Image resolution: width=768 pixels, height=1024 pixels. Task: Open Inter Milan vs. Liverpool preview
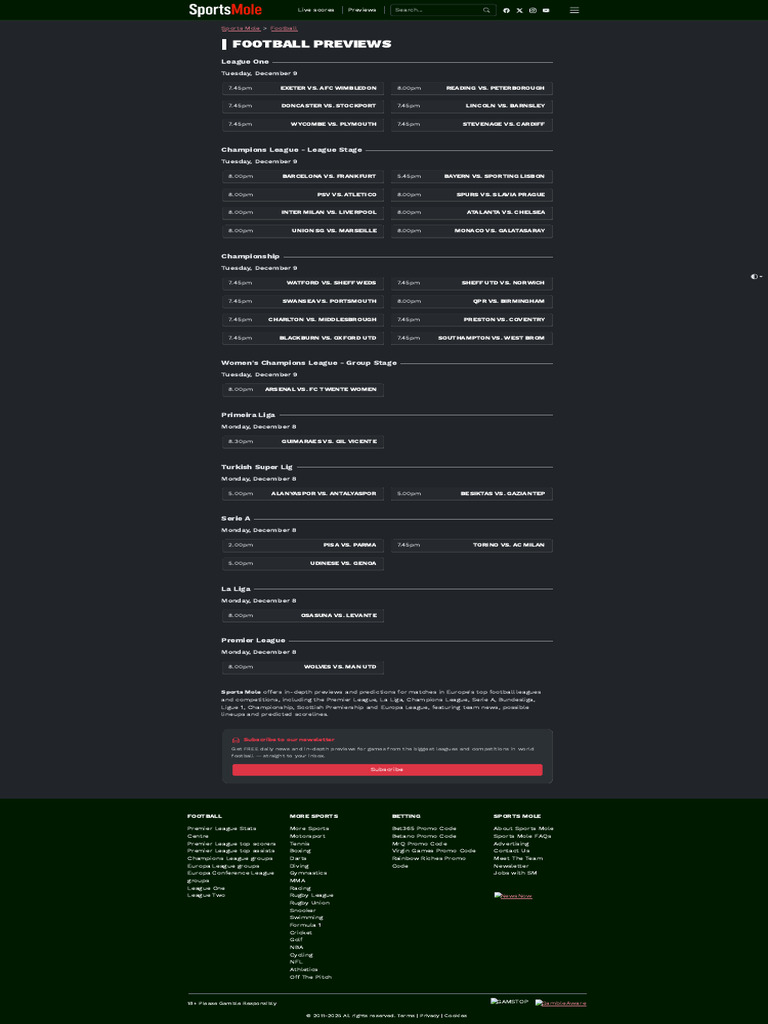[x=303, y=213]
